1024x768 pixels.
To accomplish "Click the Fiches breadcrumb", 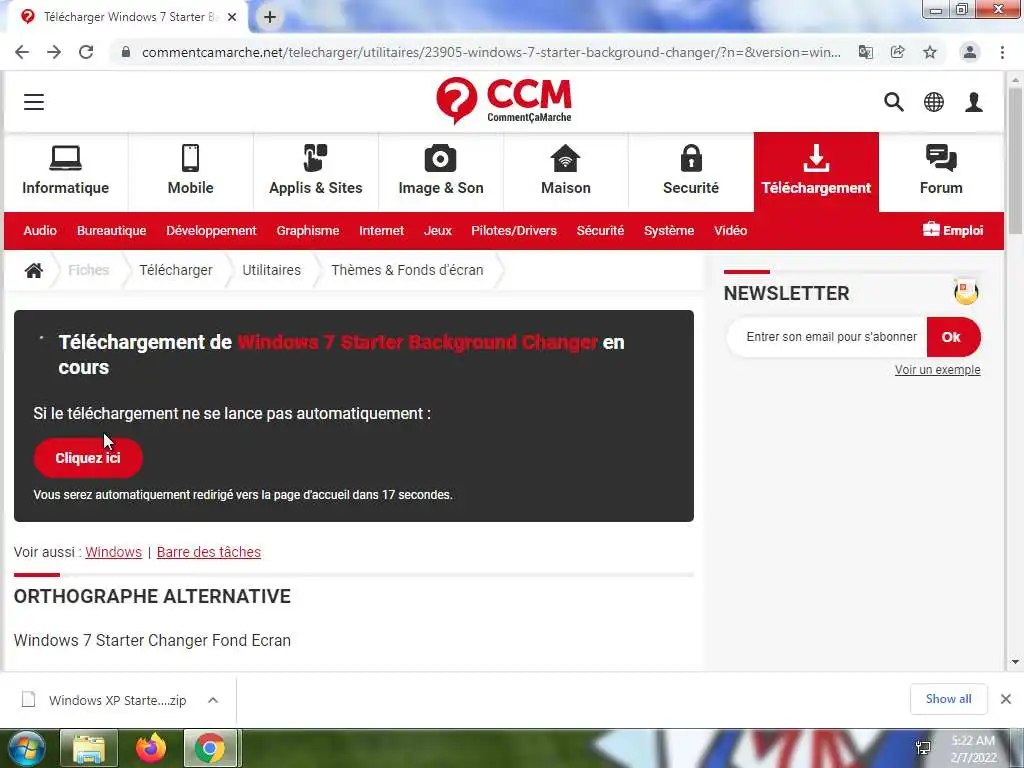I will click(88, 270).
